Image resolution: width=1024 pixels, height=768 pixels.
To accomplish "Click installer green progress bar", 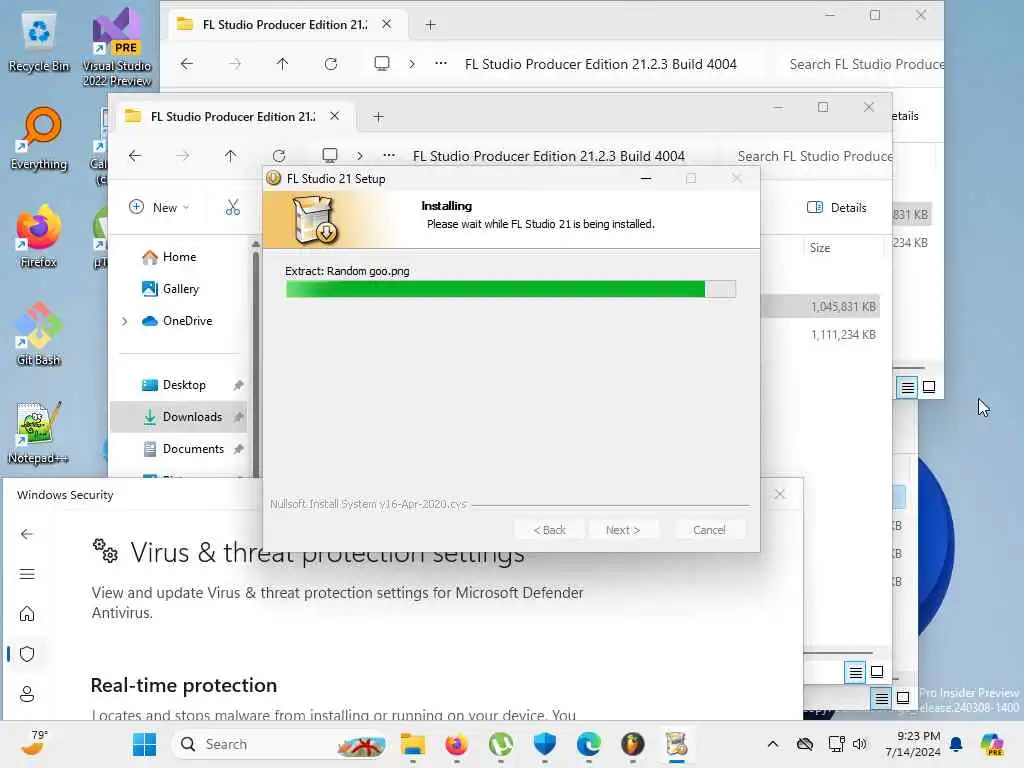I will (511, 289).
